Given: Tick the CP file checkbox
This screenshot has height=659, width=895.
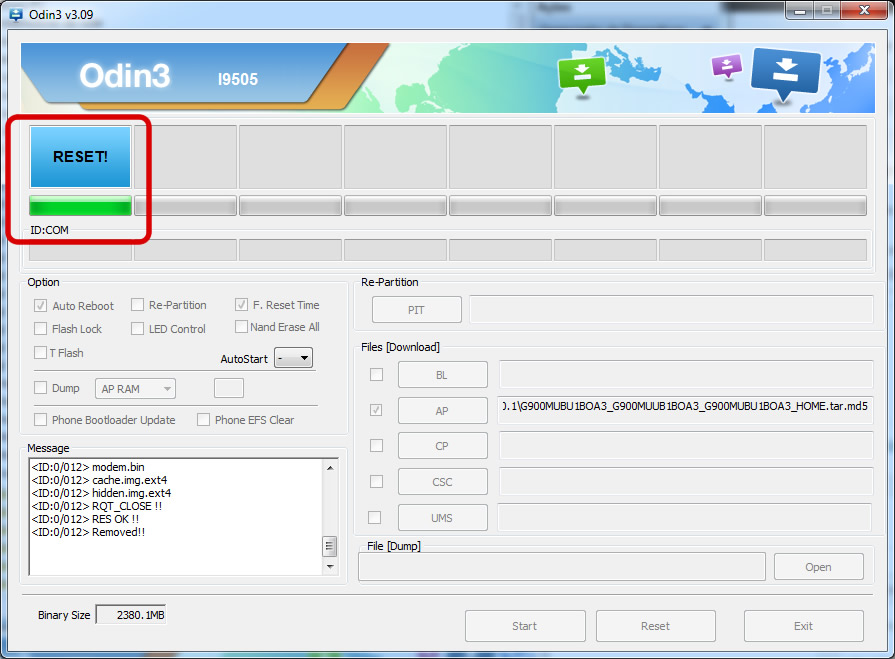Looking at the screenshot, I should click(x=376, y=446).
